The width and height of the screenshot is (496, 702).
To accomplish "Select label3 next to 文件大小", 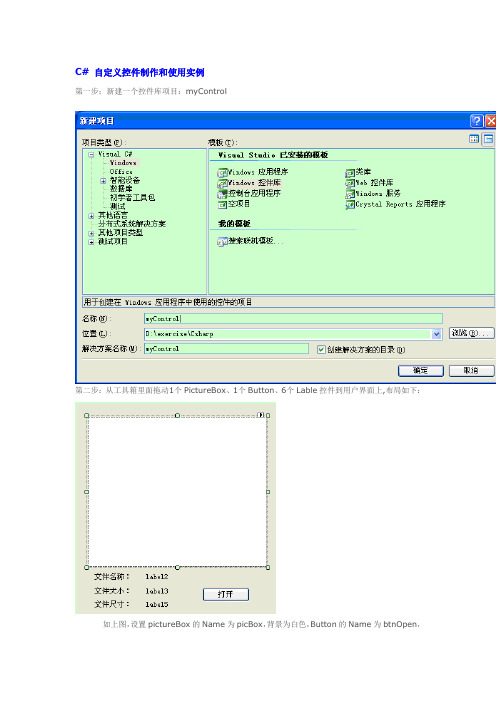I will pyautogui.click(x=157, y=591).
